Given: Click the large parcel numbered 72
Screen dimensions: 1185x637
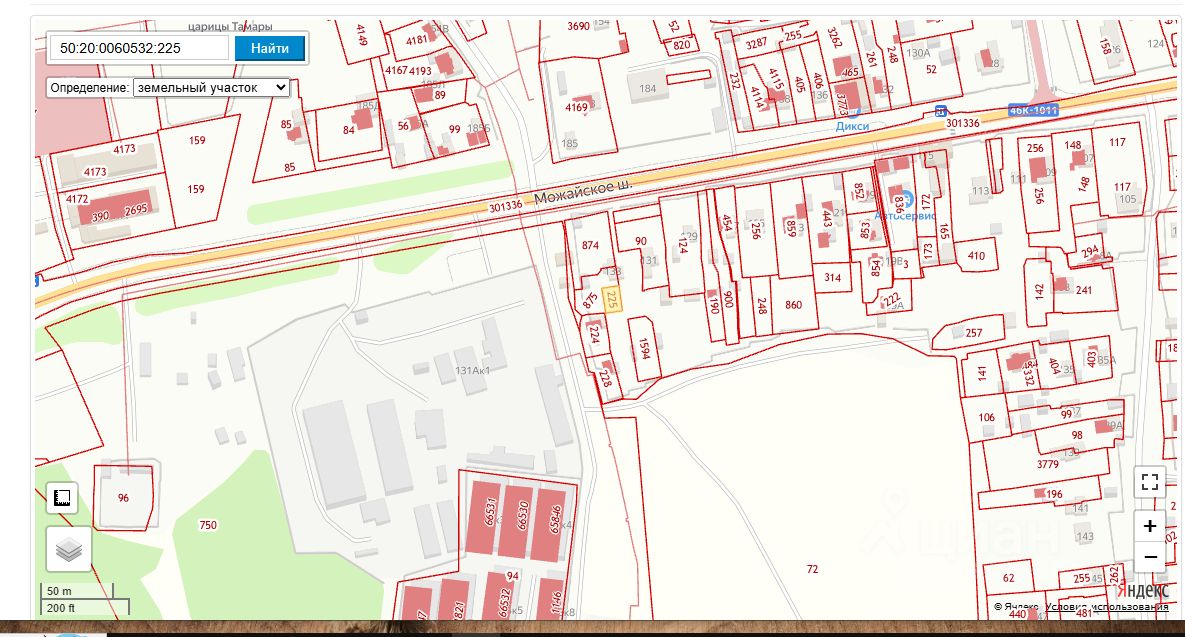Looking at the screenshot, I should (812, 569).
